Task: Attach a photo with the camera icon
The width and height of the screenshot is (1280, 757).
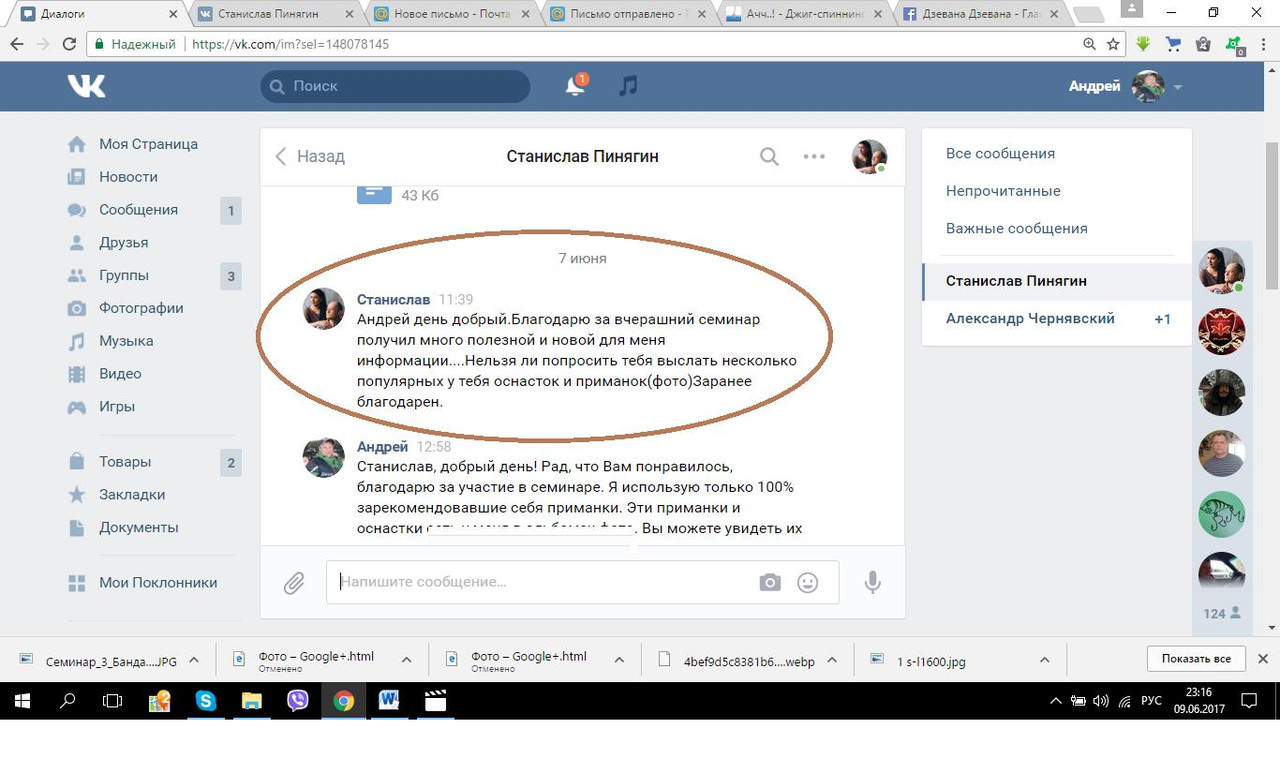Action: pyautogui.click(x=770, y=581)
